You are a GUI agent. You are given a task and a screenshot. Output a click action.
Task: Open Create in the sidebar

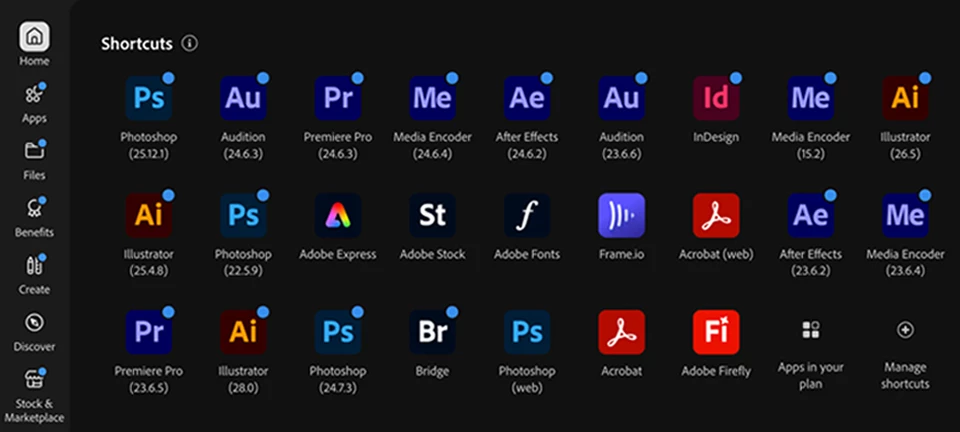point(34,273)
